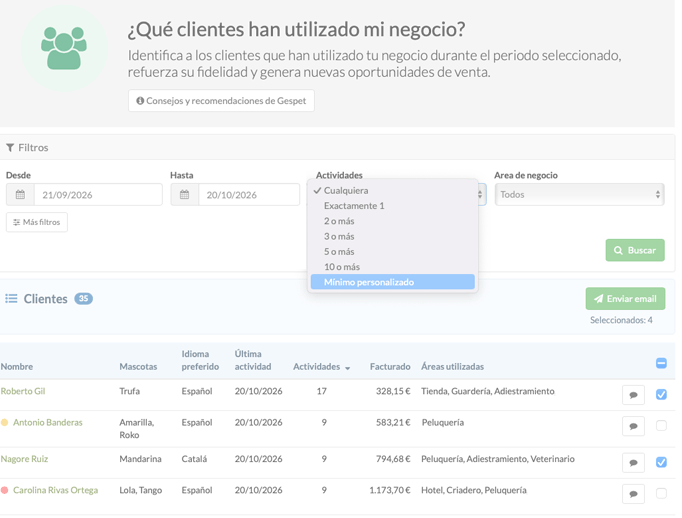Click the Áreas utilizadas column header
The width and height of the screenshot is (682, 518).
pos(452,367)
